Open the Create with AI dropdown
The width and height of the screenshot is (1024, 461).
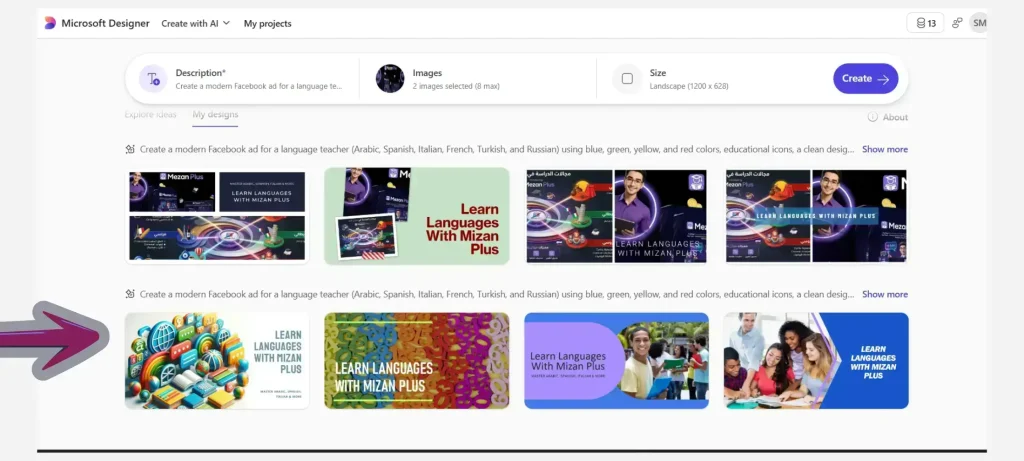[x=195, y=23]
